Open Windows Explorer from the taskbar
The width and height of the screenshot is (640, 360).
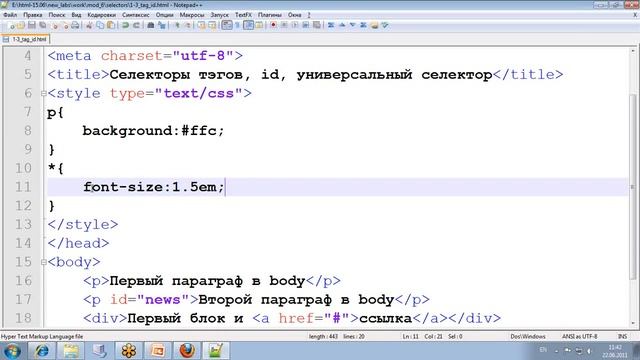71,351
